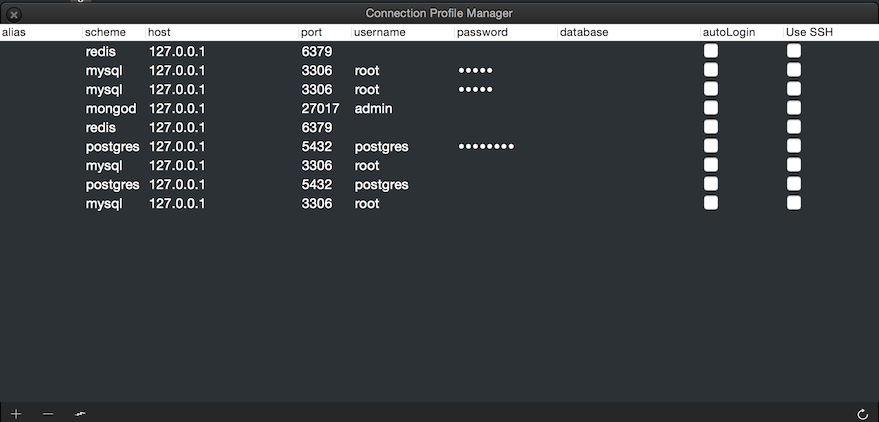Click the postgres password field with dots
This screenshot has width=879, height=422.
(486, 147)
